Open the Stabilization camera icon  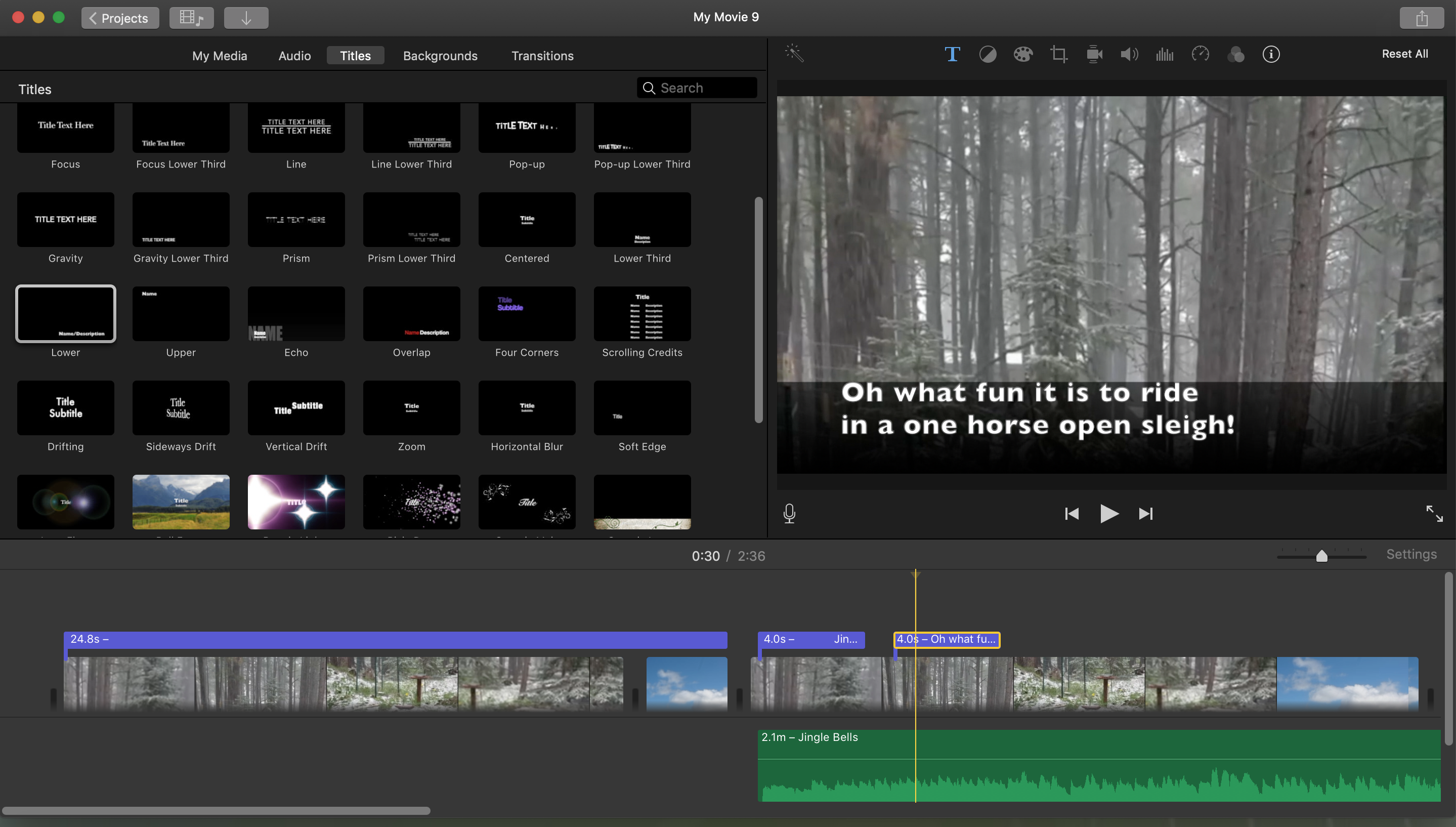[x=1094, y=55]
